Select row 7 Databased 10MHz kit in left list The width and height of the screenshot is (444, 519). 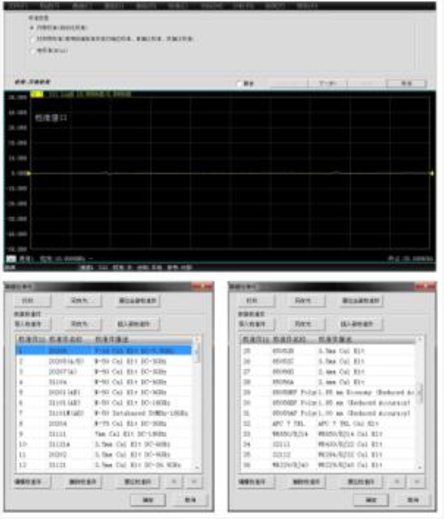click(x=104, y=413)
